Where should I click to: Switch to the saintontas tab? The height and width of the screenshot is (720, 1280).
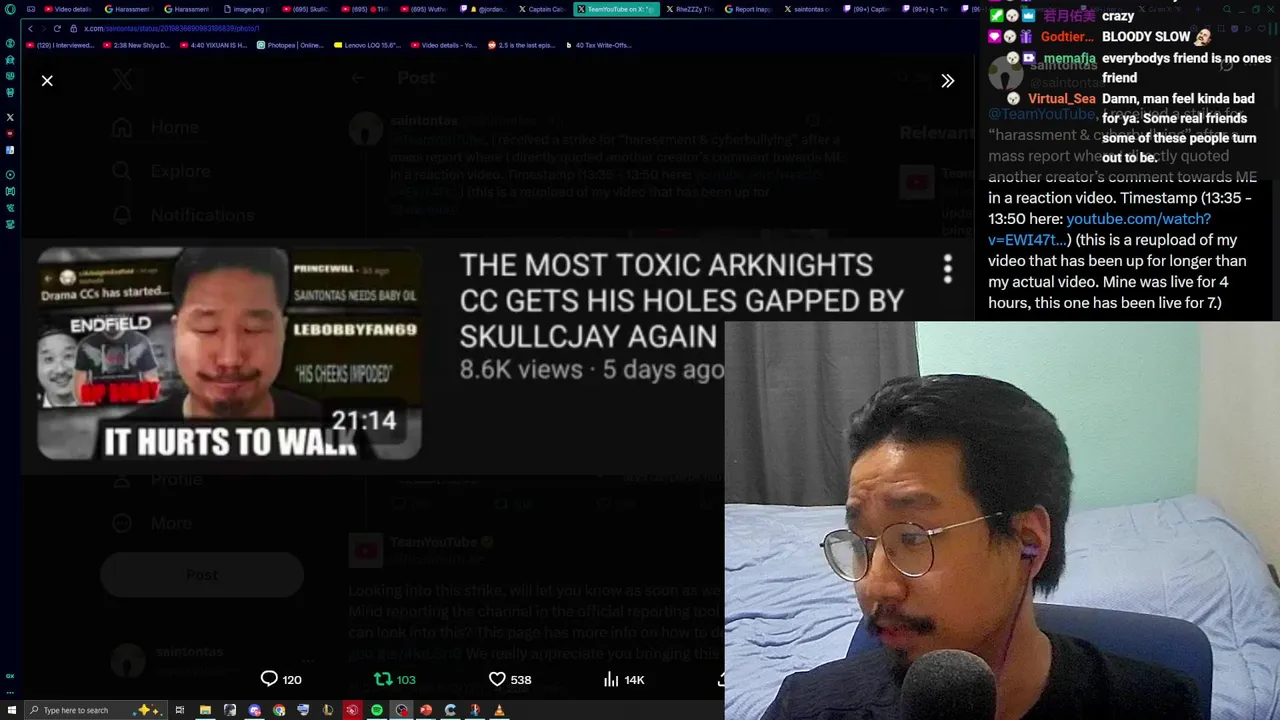(807, 9)
